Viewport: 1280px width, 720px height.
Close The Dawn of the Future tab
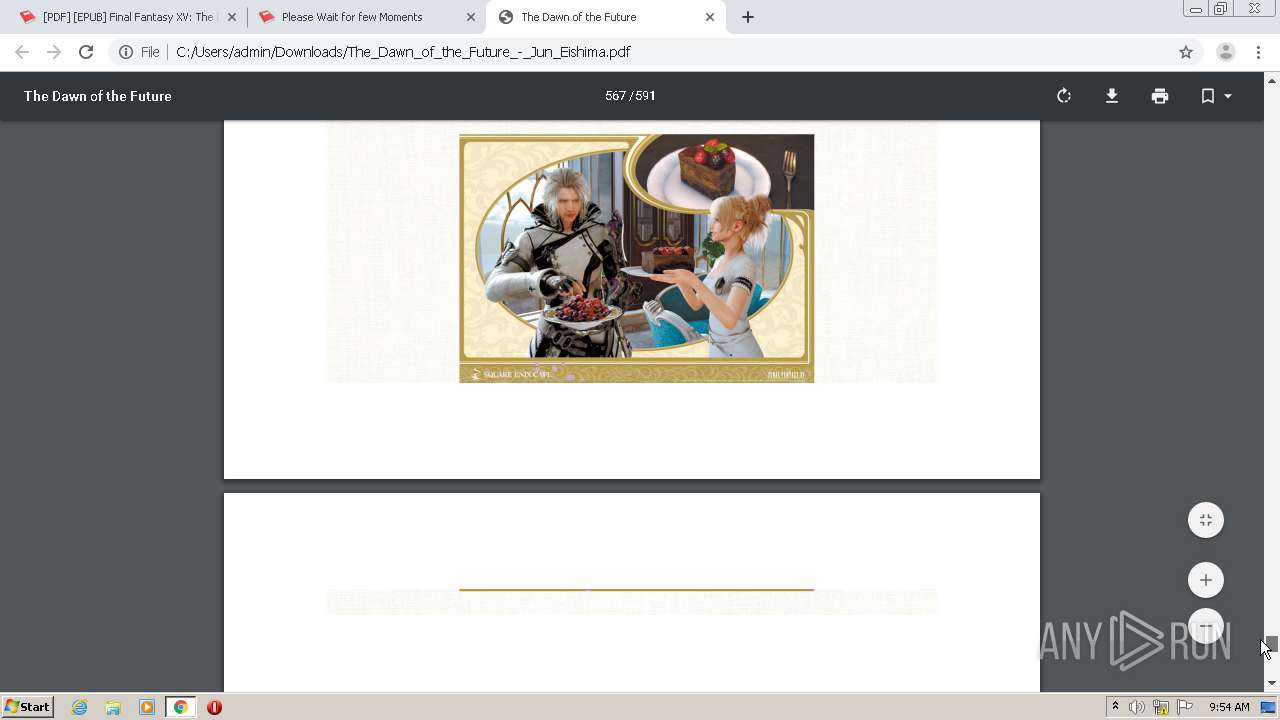(710, 17)
